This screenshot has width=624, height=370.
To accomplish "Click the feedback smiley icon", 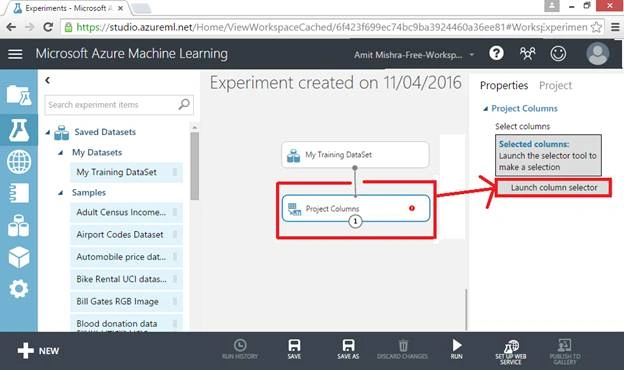I will point(558,53).
